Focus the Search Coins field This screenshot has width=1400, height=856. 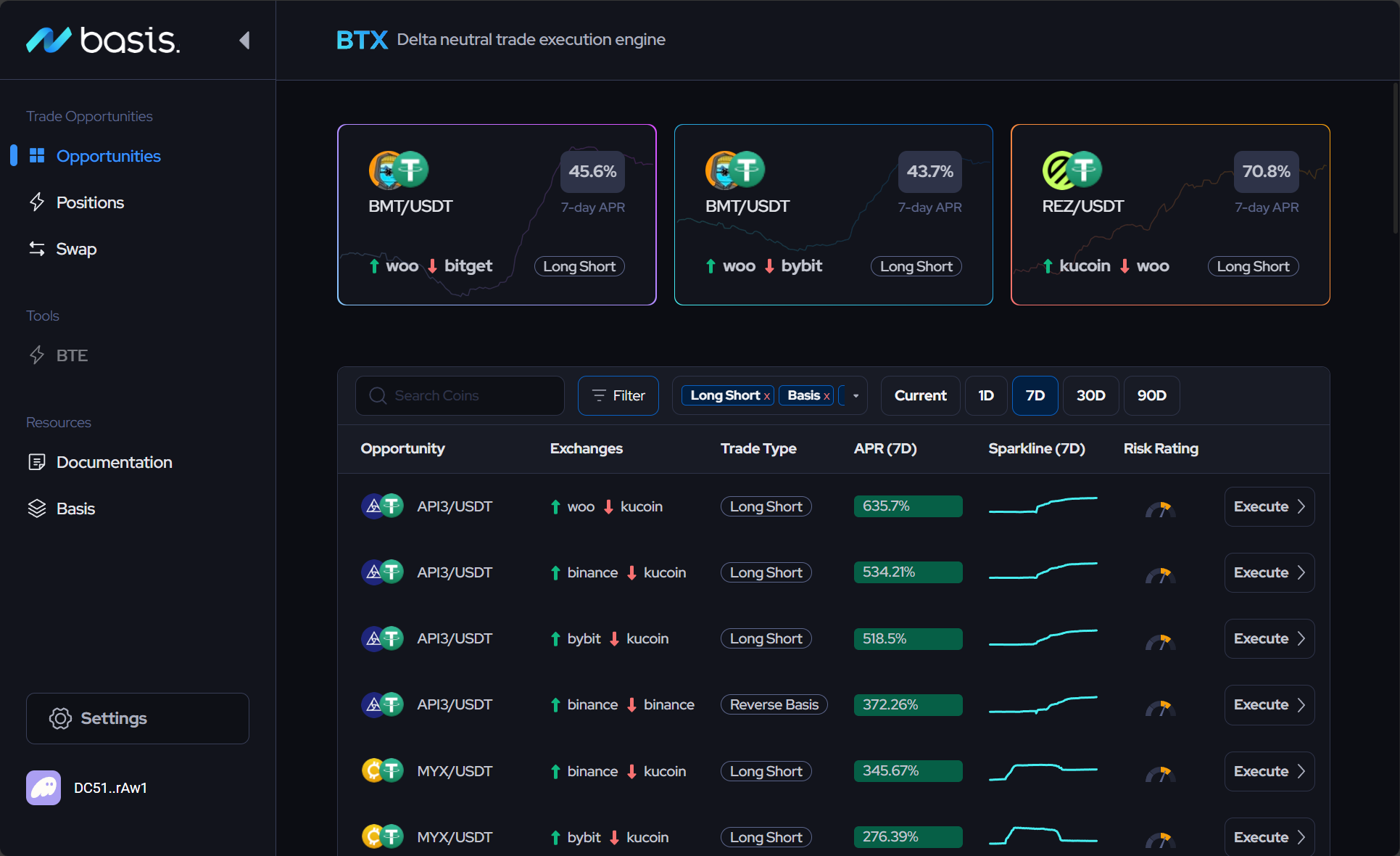pyautogui.click(x=460, y=395)
